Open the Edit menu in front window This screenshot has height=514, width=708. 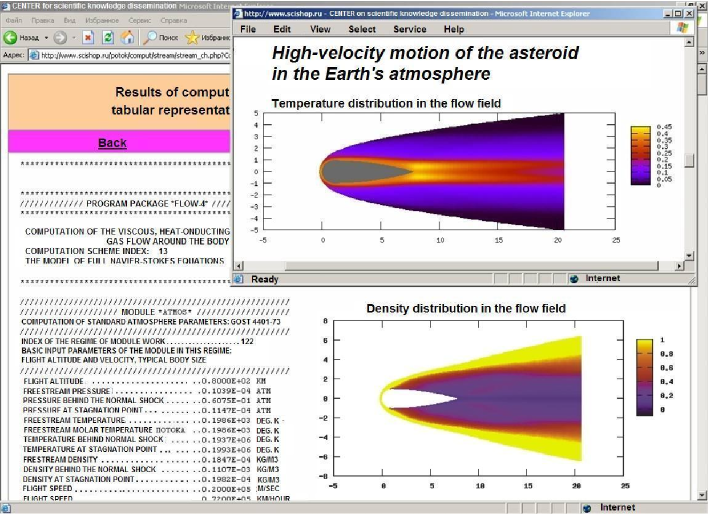[x=282, y=29]
